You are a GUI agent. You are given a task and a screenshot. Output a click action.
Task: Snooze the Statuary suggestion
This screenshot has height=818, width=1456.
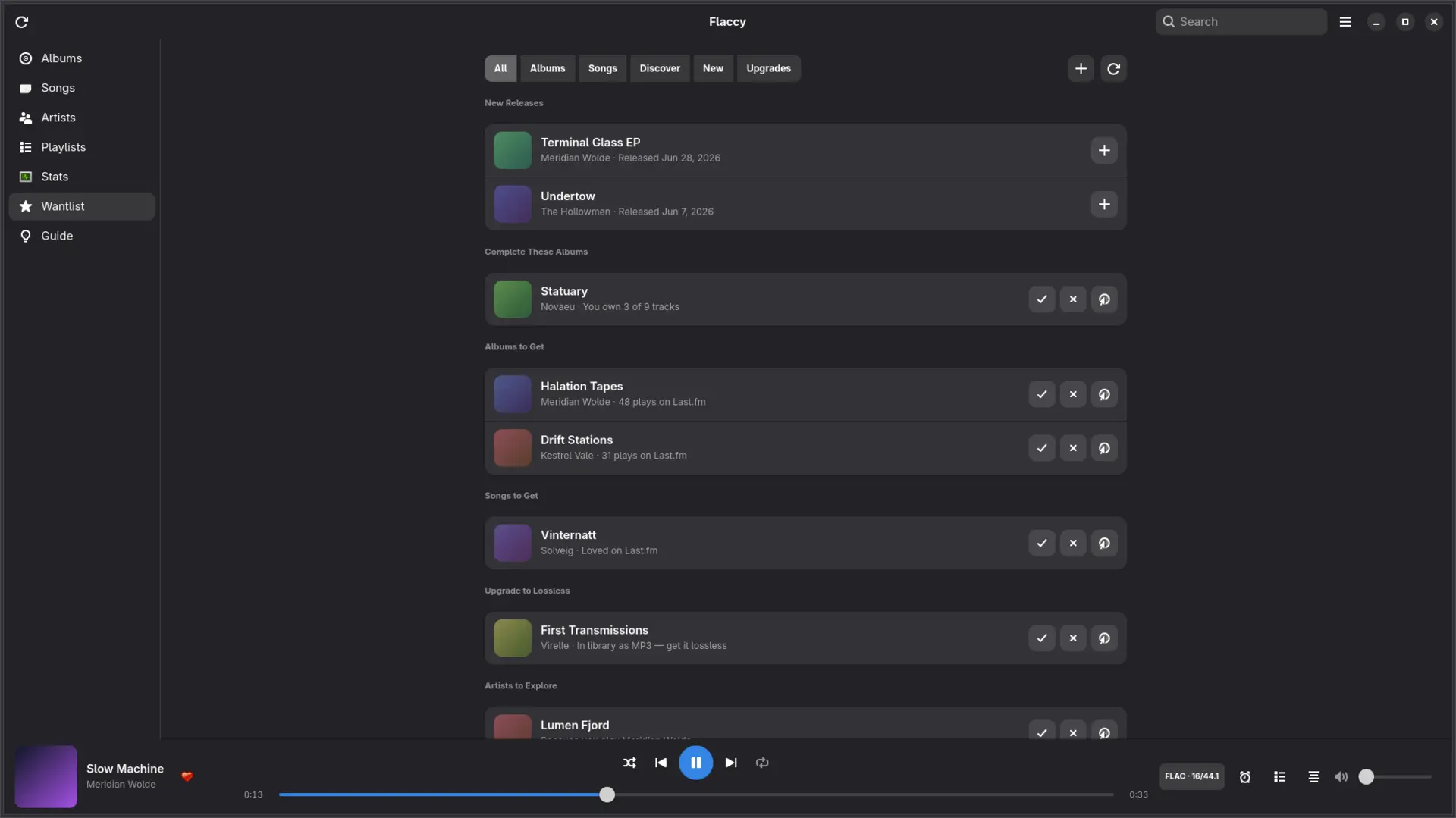pyautogui.click(x=1104, y=299)
